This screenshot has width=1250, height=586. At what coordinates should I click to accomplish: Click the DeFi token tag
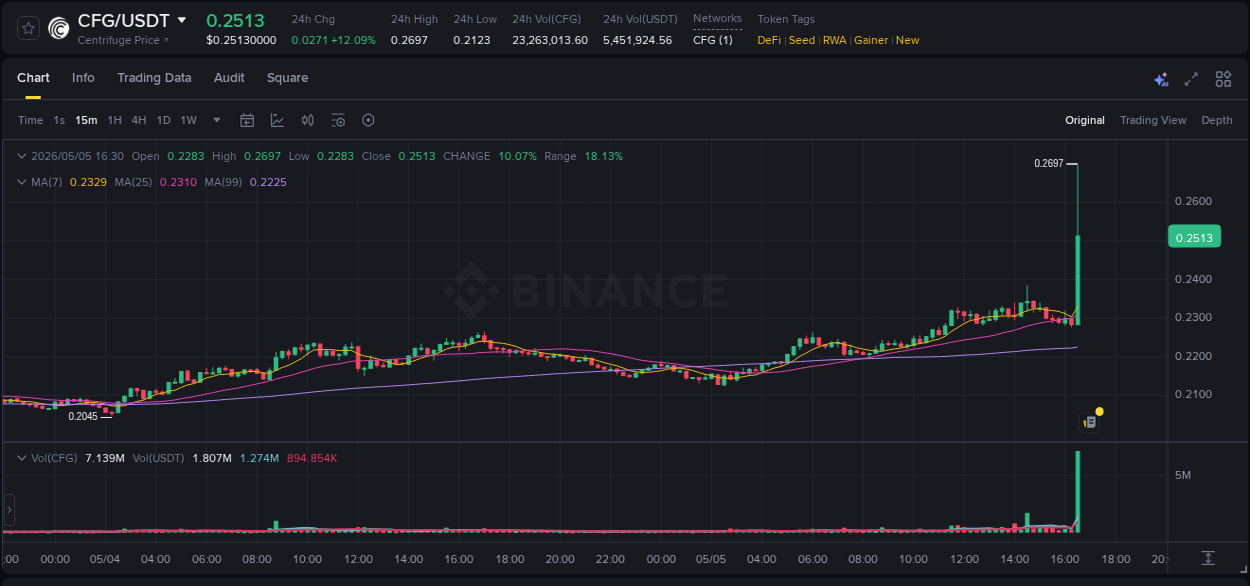[x=769, y=40]
